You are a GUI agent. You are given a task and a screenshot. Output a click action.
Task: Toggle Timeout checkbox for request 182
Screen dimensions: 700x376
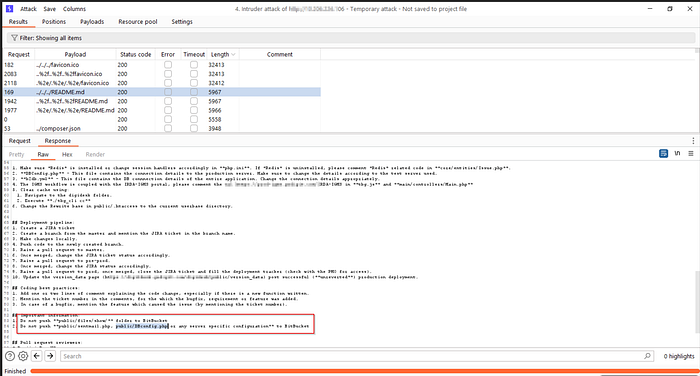point(194,65)
